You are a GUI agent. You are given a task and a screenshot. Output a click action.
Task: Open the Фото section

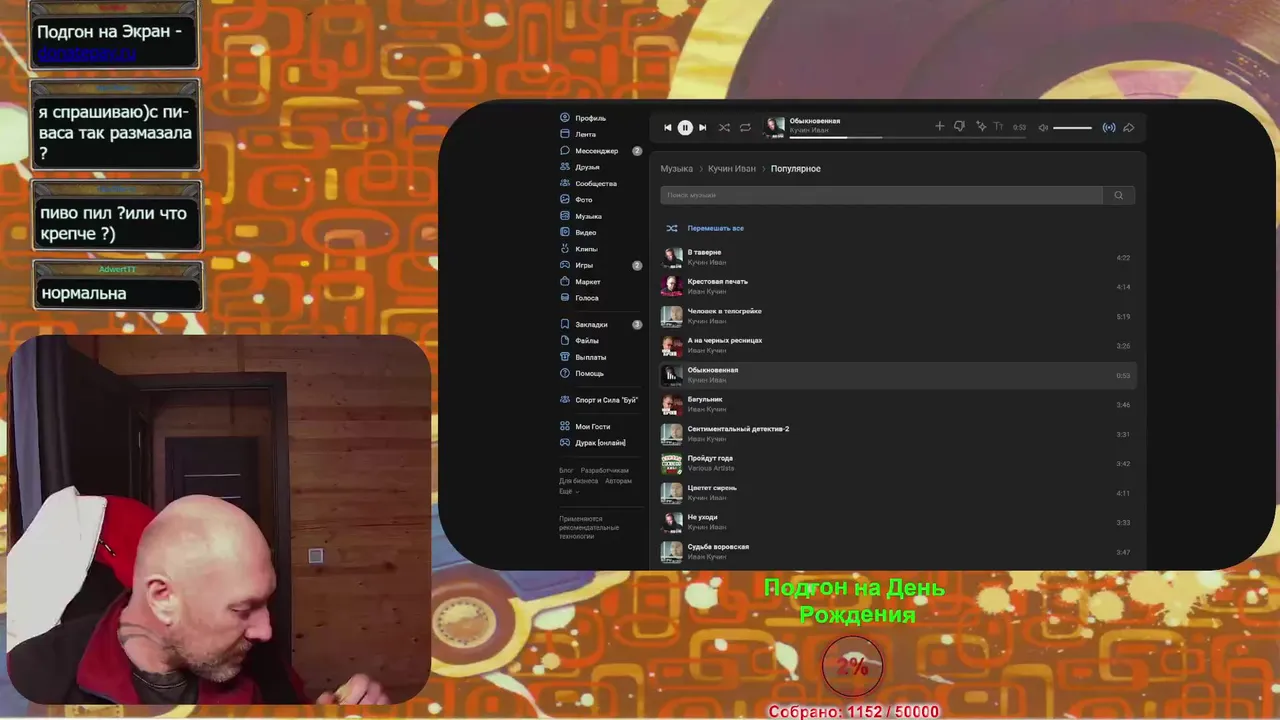point(577,200)
